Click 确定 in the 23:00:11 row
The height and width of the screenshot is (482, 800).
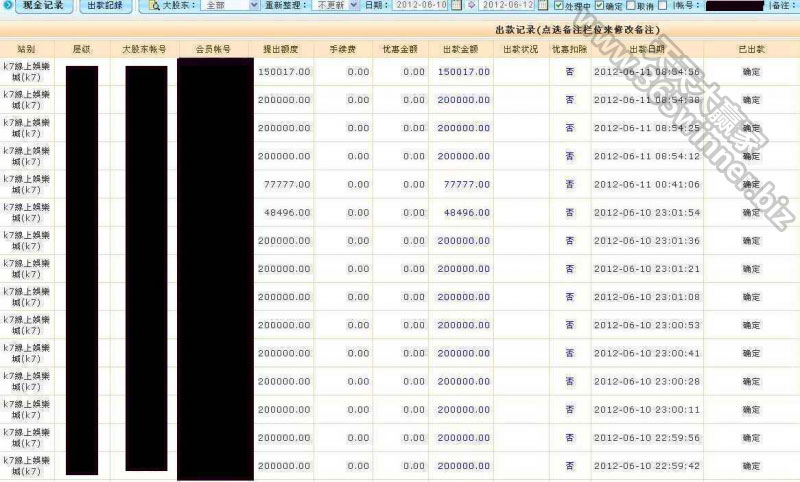pyautogui.click(x=752, y=410)
